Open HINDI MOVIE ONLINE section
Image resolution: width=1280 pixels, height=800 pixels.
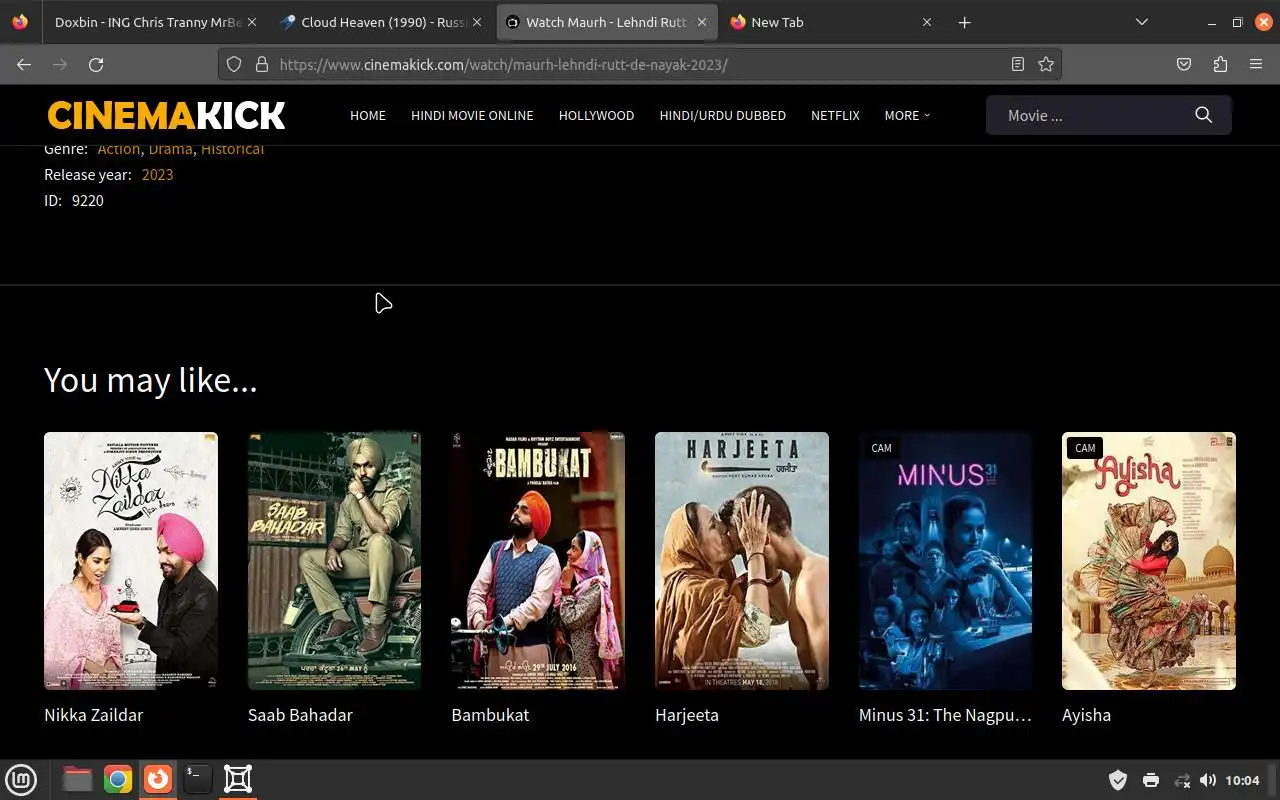472,115
